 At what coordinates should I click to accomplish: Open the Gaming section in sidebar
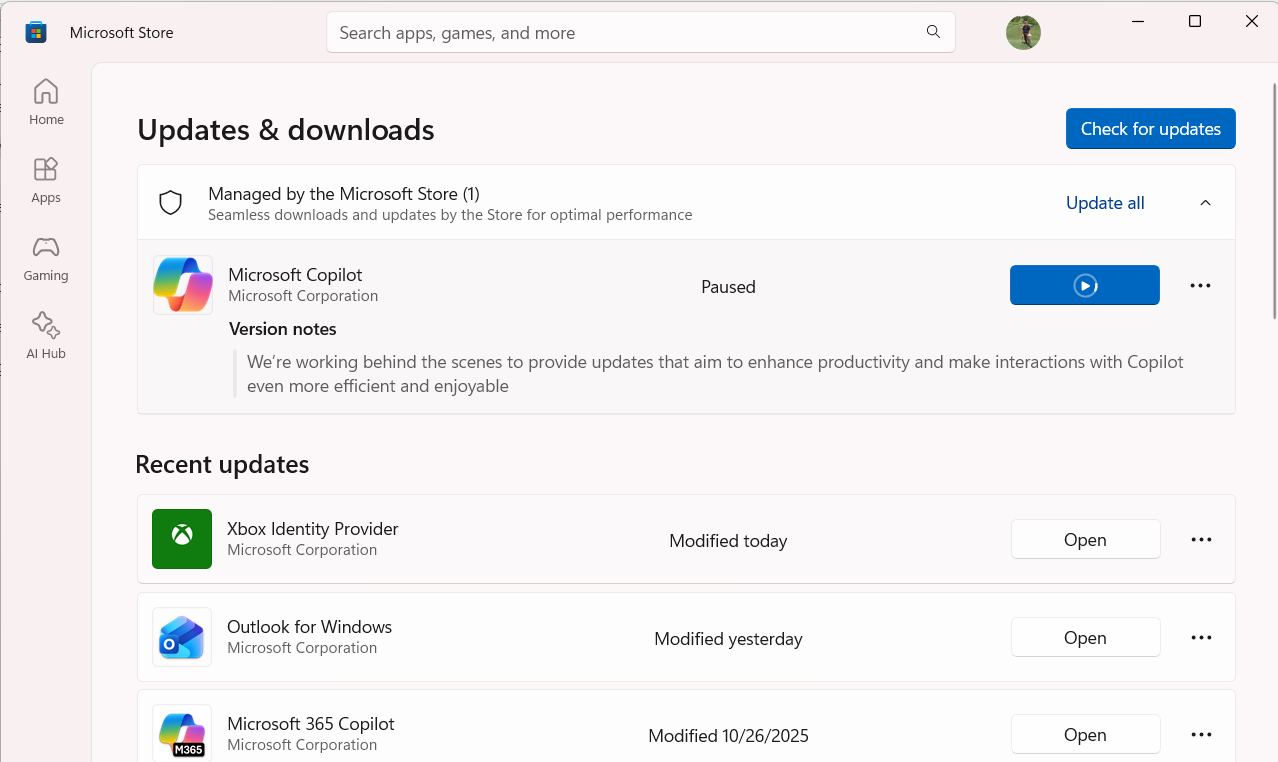click(x=46, y=258)
